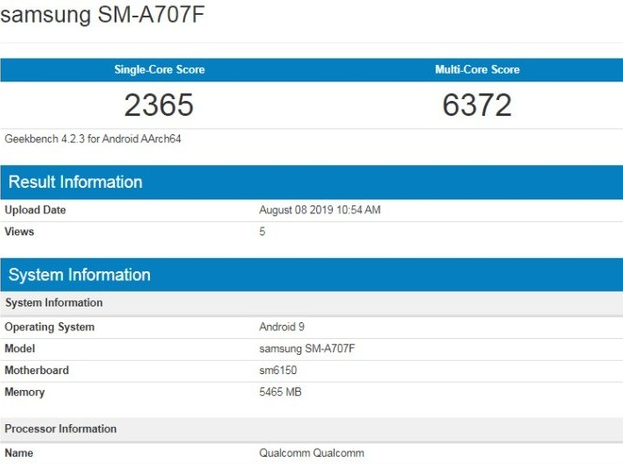Select the Upload Date label

coord(35,210)
